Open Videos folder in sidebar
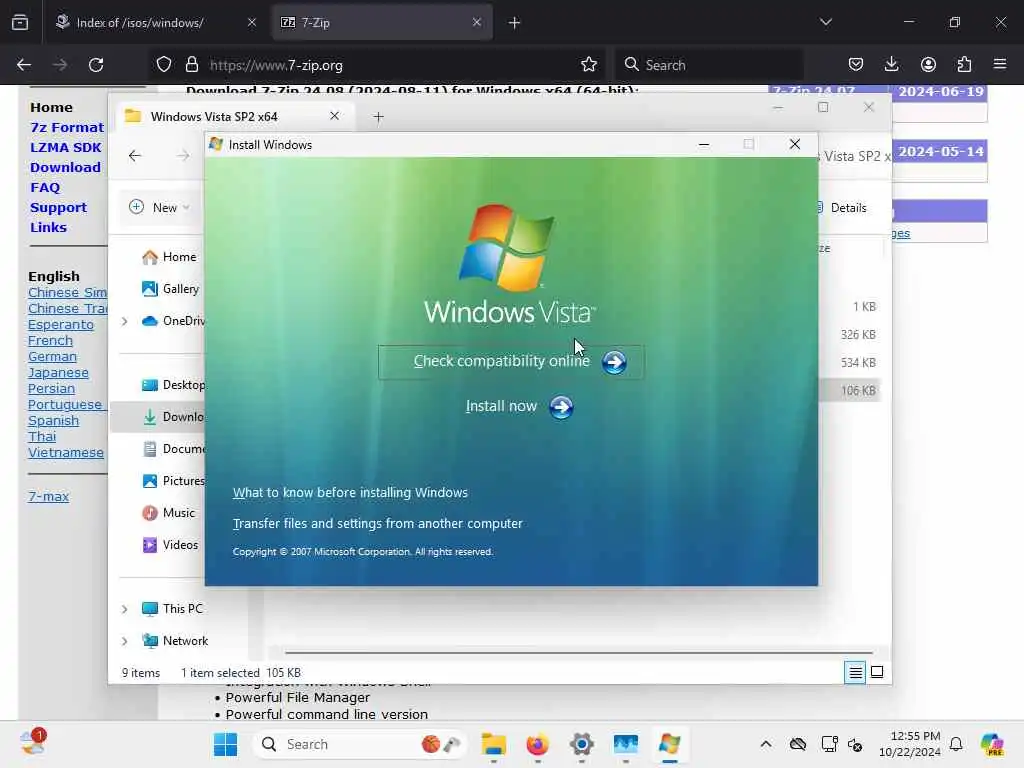Screen dimensions: 1024x768 pyautogui.click(x=170, y=545)
